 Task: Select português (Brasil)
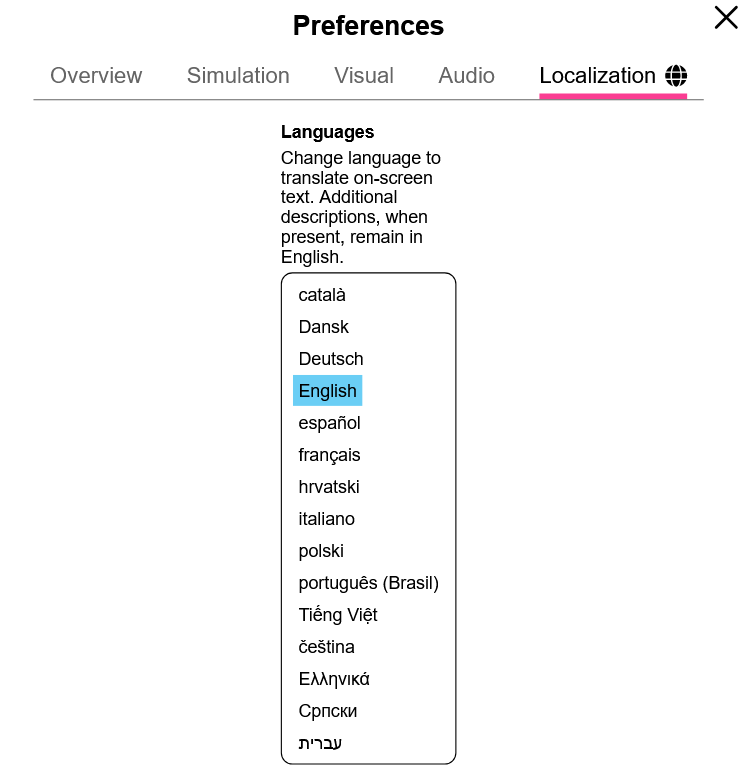click(369, 583)
